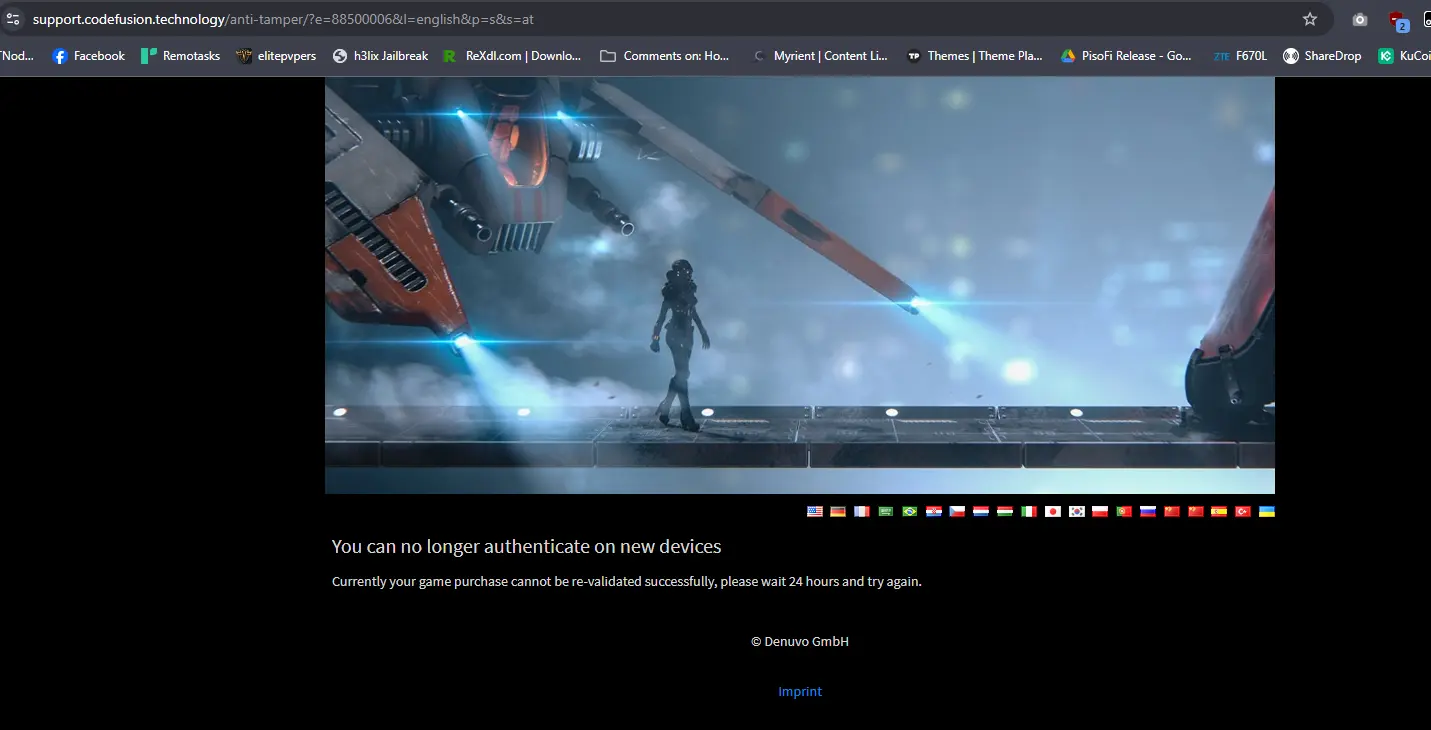Open the Remotasks bookmark

[180, 56]
